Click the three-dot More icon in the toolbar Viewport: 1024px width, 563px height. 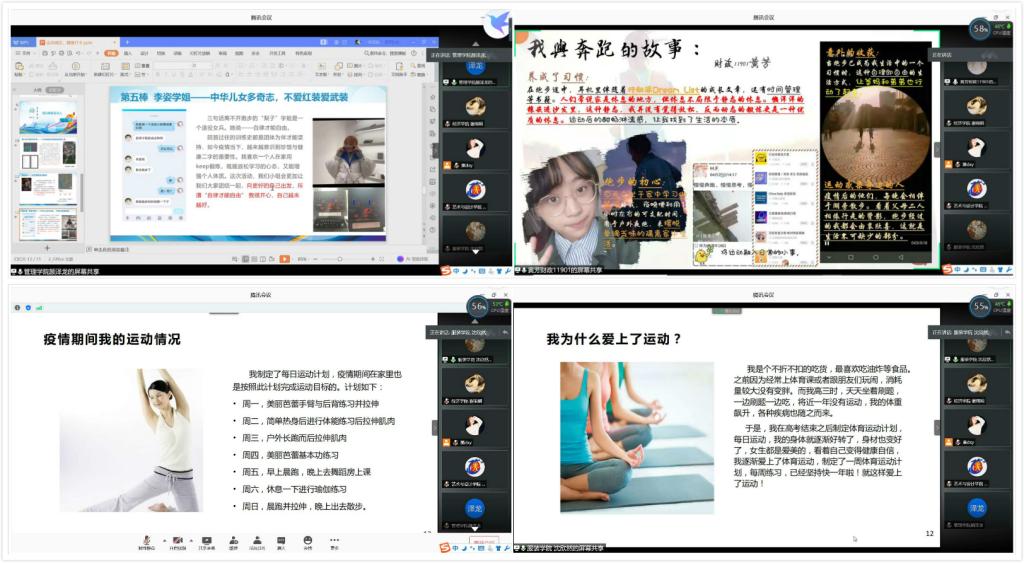pos(334,540)
